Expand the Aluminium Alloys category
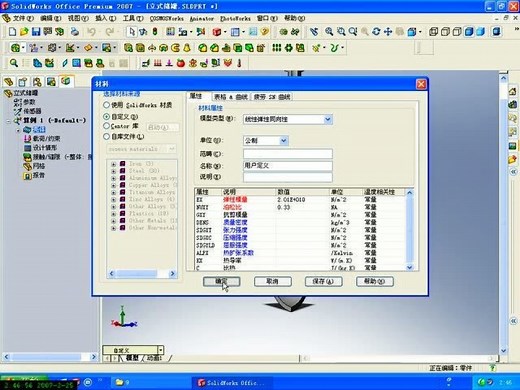The height and width of the screenshot is (390, 520). [114, 178]
